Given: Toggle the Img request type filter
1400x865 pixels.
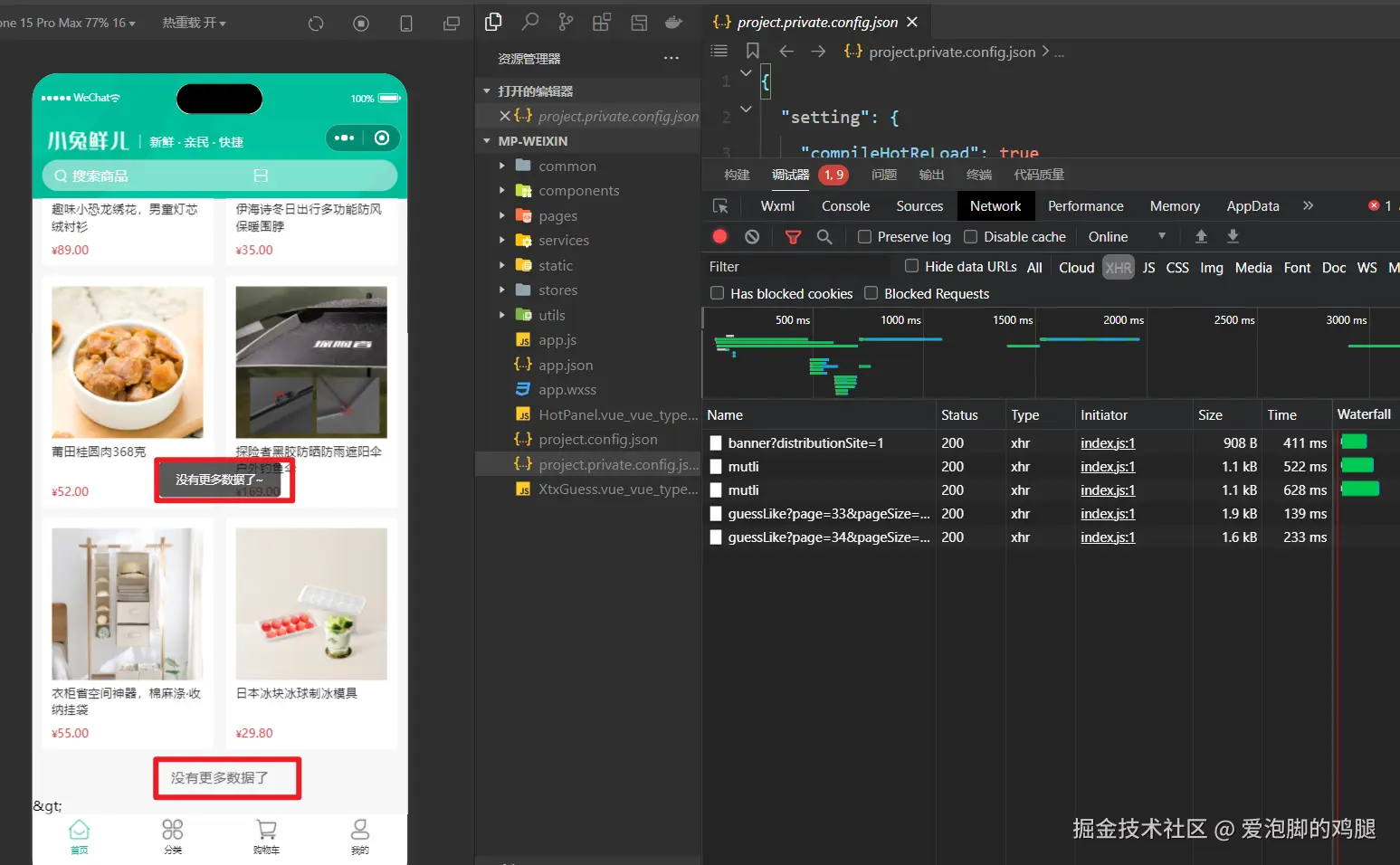Looking at the screenshot, I should coord(1212,268).
